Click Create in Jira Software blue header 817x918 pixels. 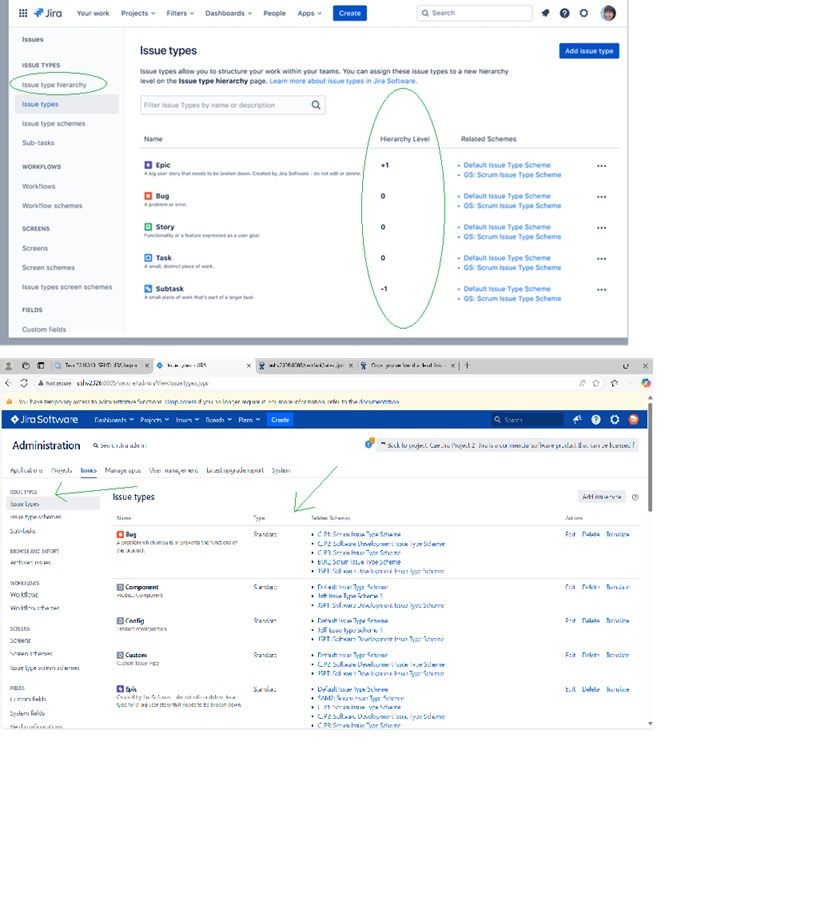tap(280, 420)
